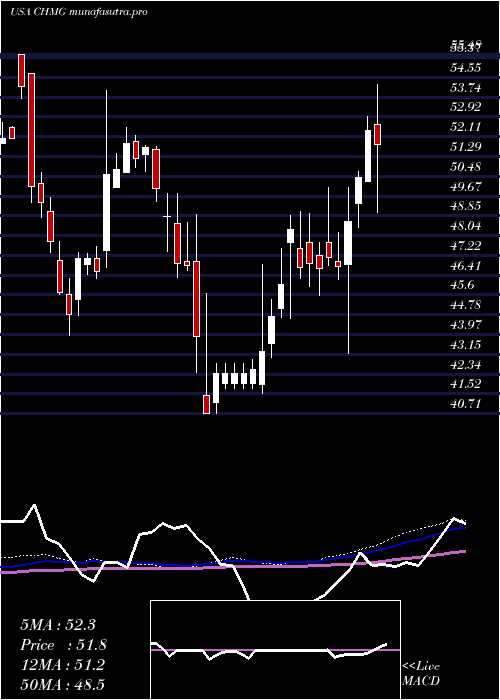Select the 50.48 price axis label

466,167
